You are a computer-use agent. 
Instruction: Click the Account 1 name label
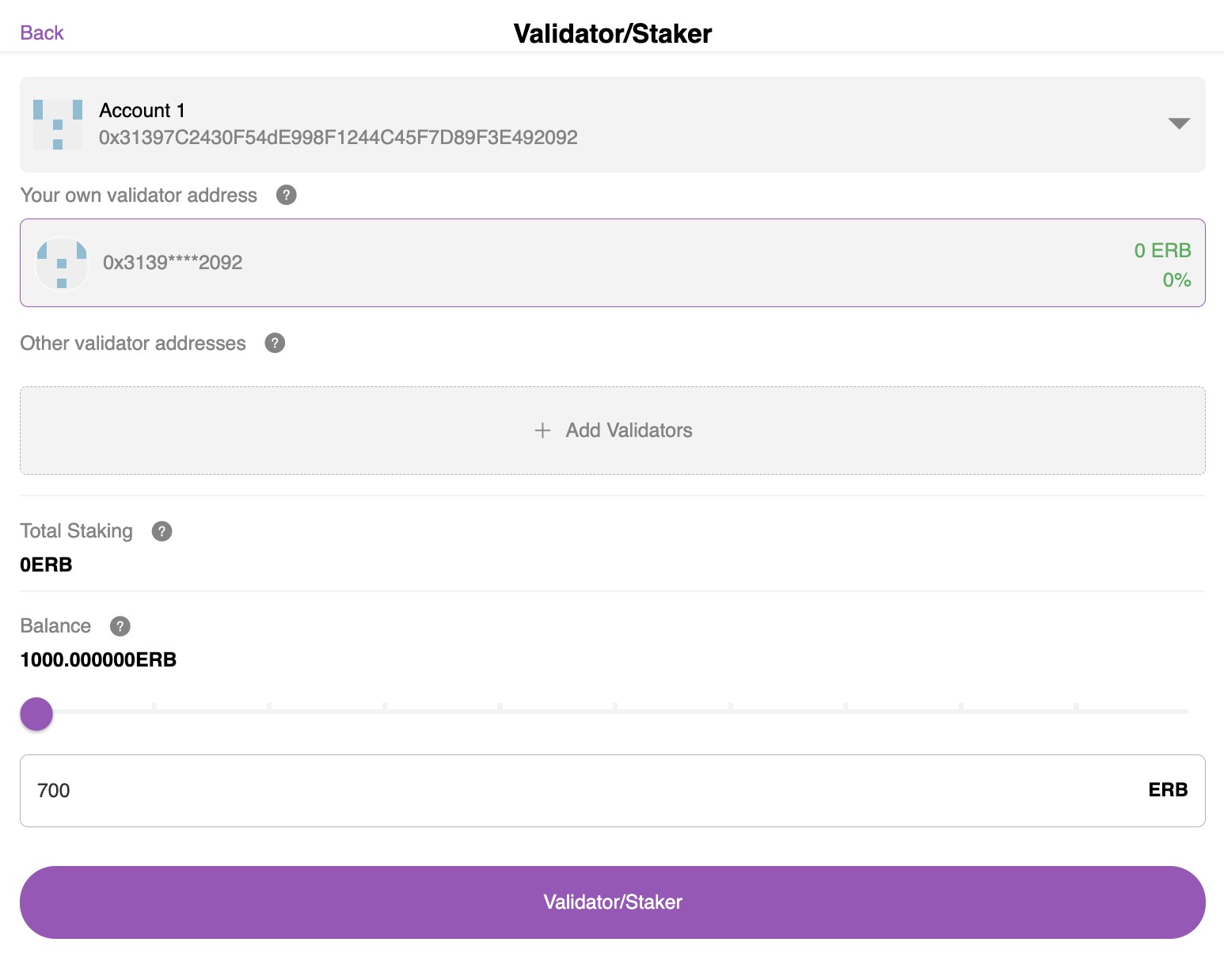point(142,110)
